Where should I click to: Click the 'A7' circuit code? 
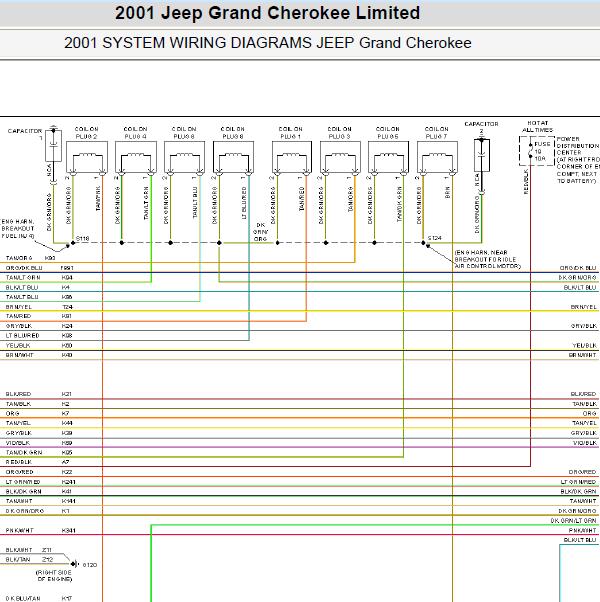(65, 462)
